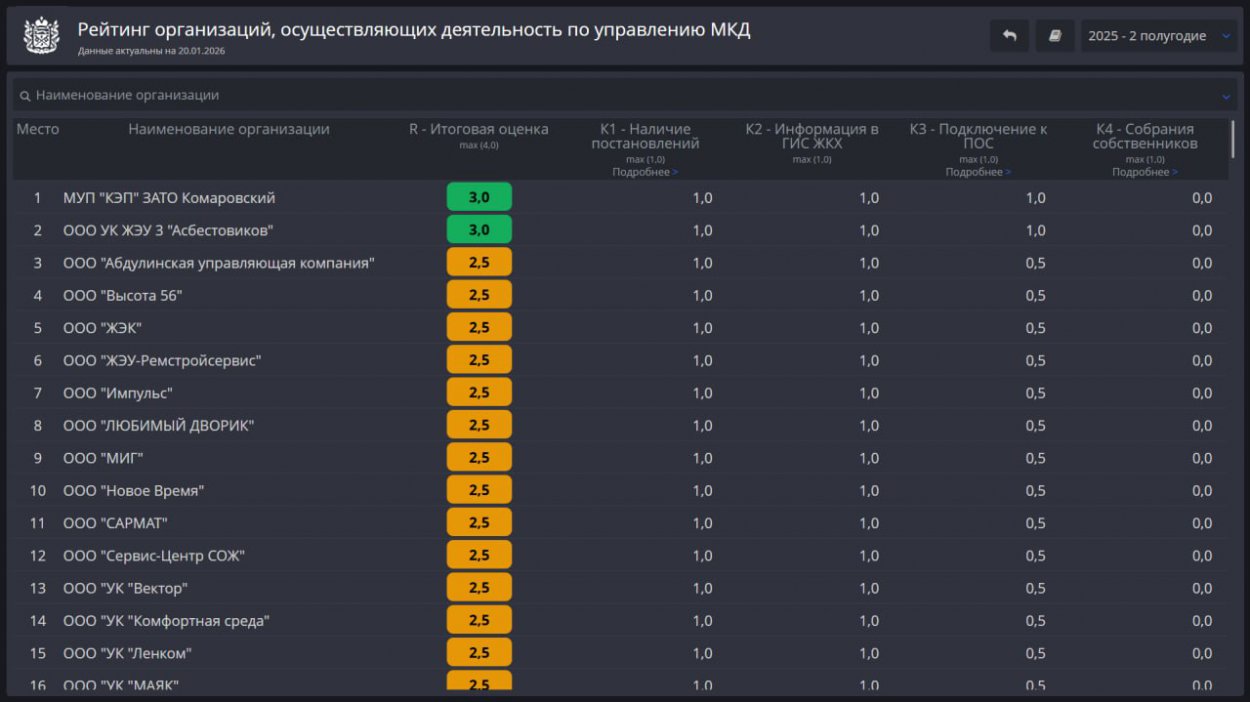Select ООО "ЛЮБИМЫЙ ДВОРИК" organization row
The height and width of the screenshot is (702, 1250).
coord(158,426)
